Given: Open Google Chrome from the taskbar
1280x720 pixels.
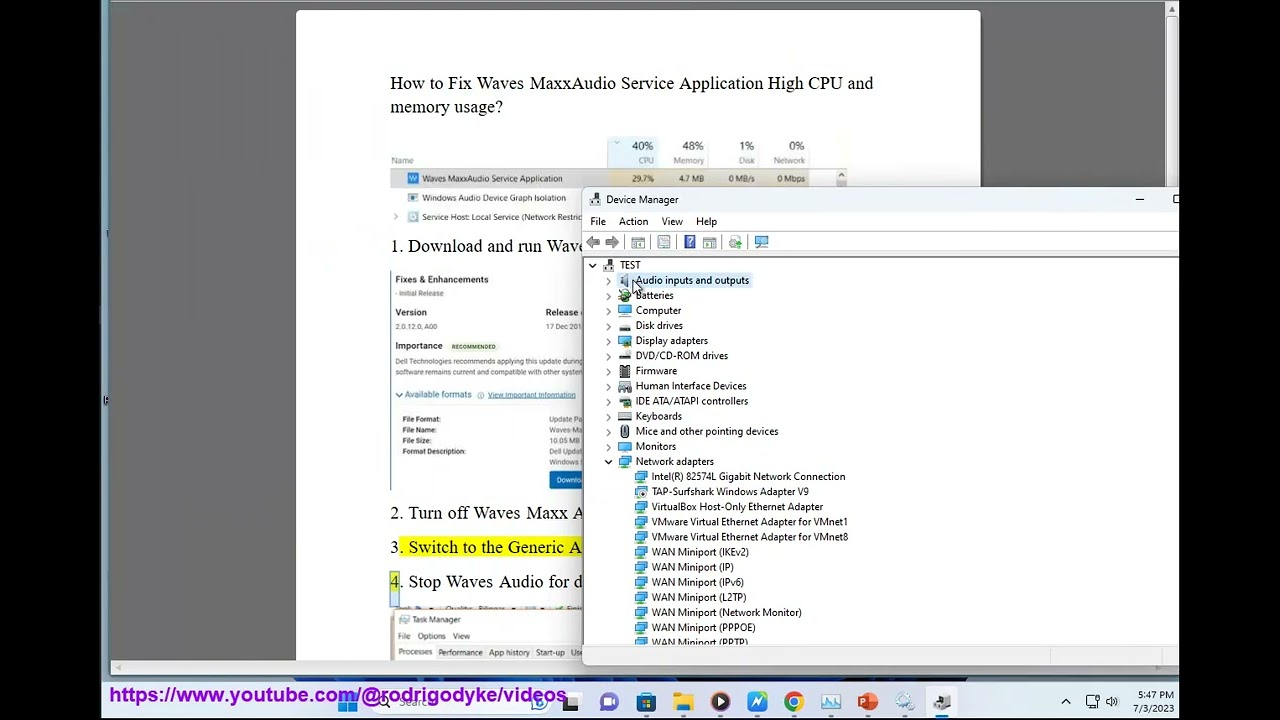Looking at the screenshot, I should pos(793,702).
